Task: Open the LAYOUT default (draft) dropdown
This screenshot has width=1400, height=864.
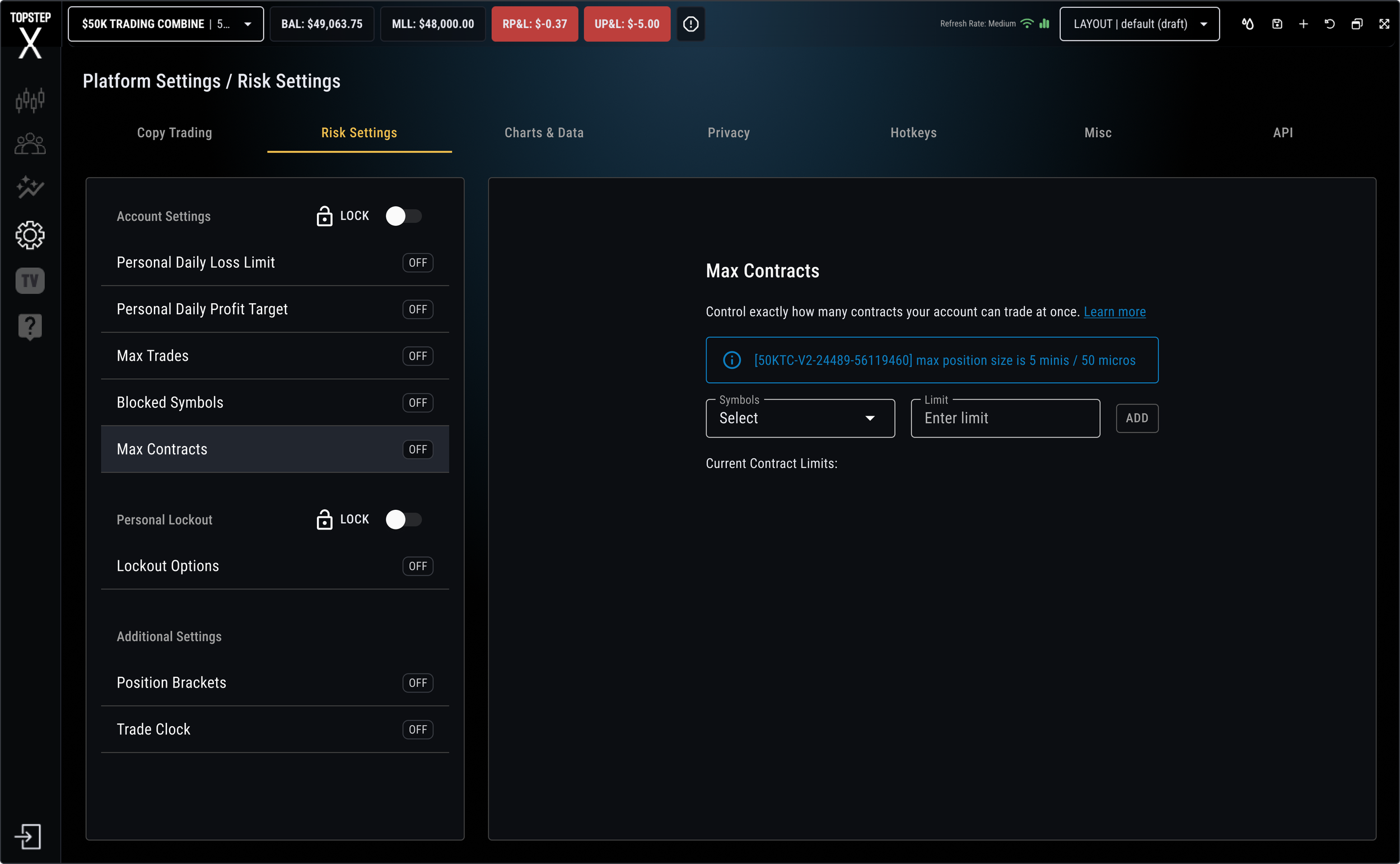Action: (x=1140, y=24)
